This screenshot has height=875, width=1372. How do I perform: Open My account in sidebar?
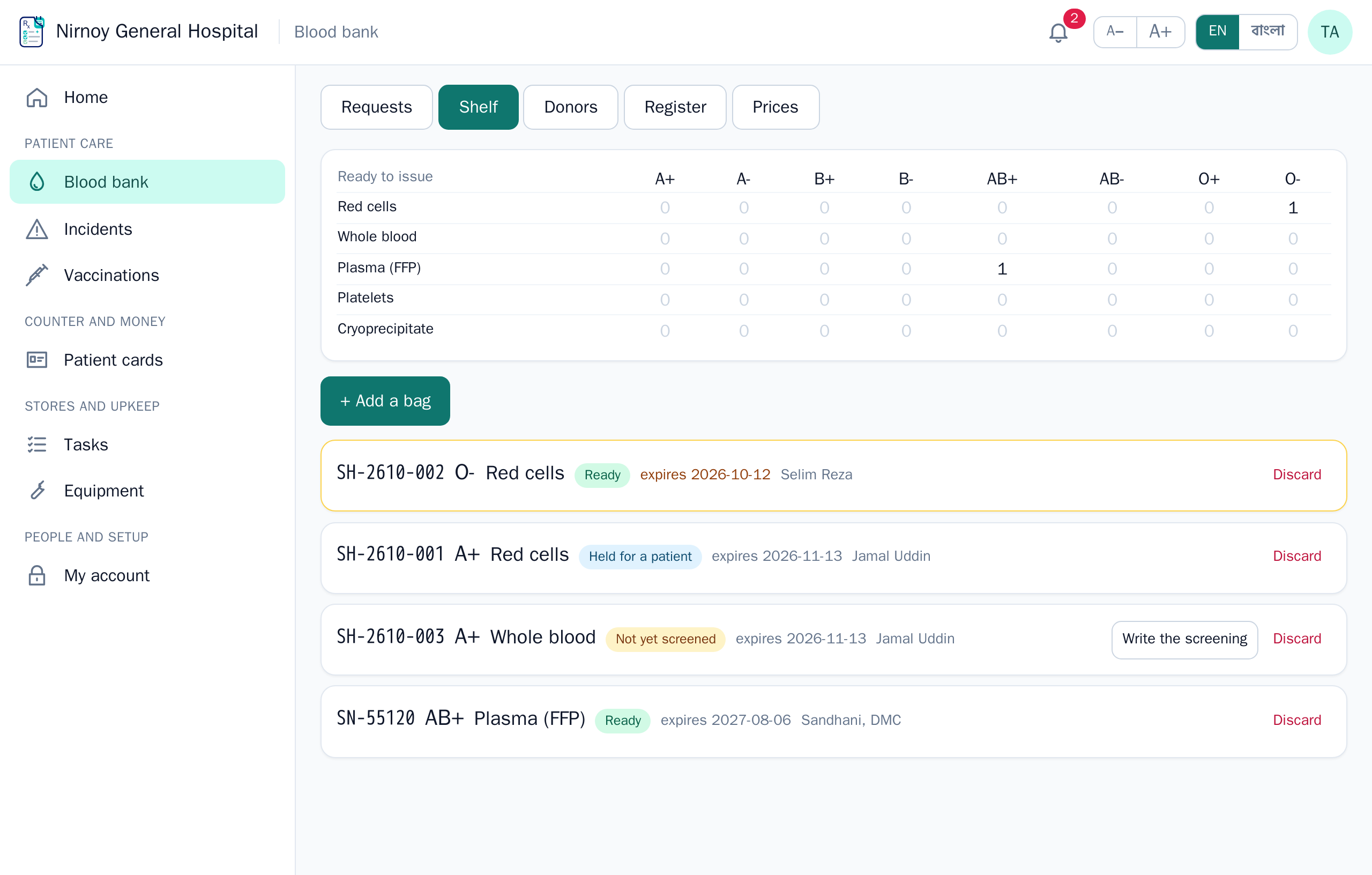pyautogui.click(x=147, y=575)
